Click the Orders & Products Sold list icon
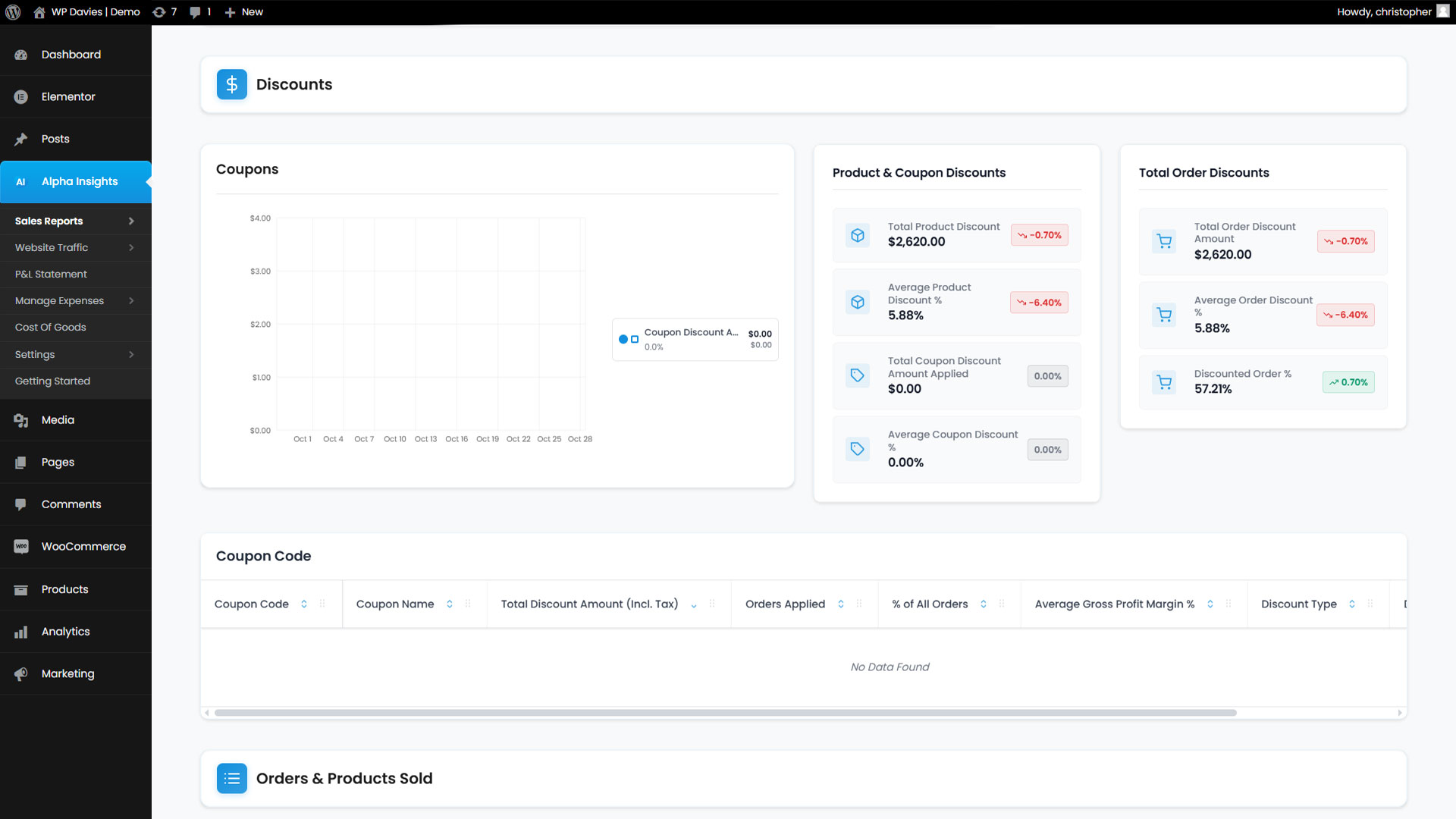The image size is (1456, 819). [x=231, y=778]
